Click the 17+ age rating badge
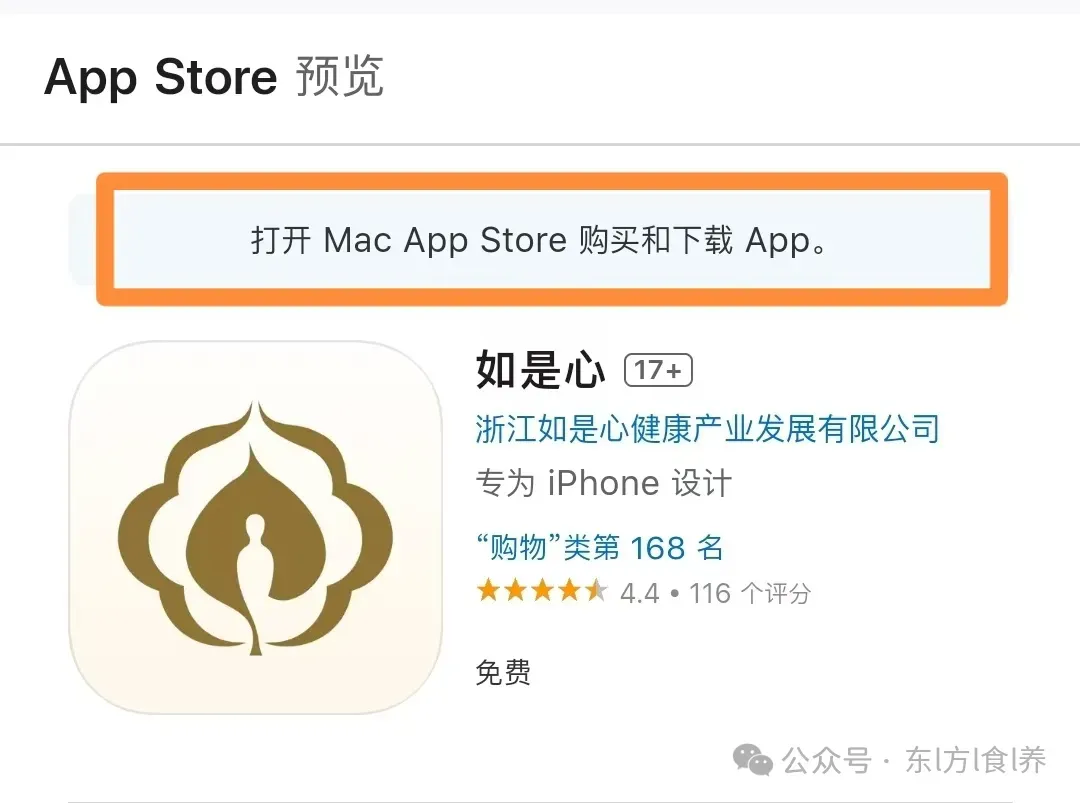This screenshot has height=803, width=1080. [658, 371]
